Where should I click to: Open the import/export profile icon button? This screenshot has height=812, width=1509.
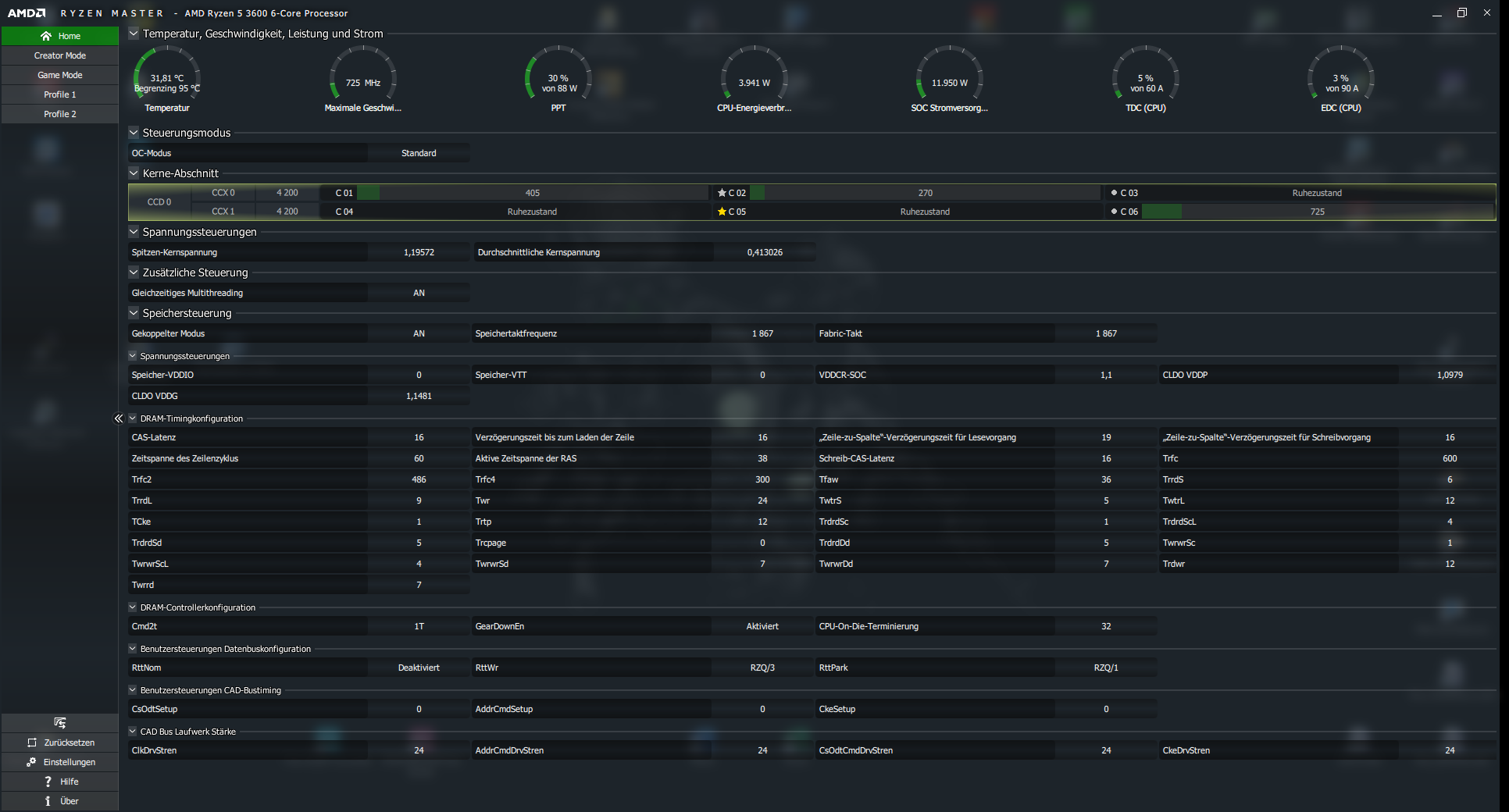pyautogui.click(x=60, y=722)
